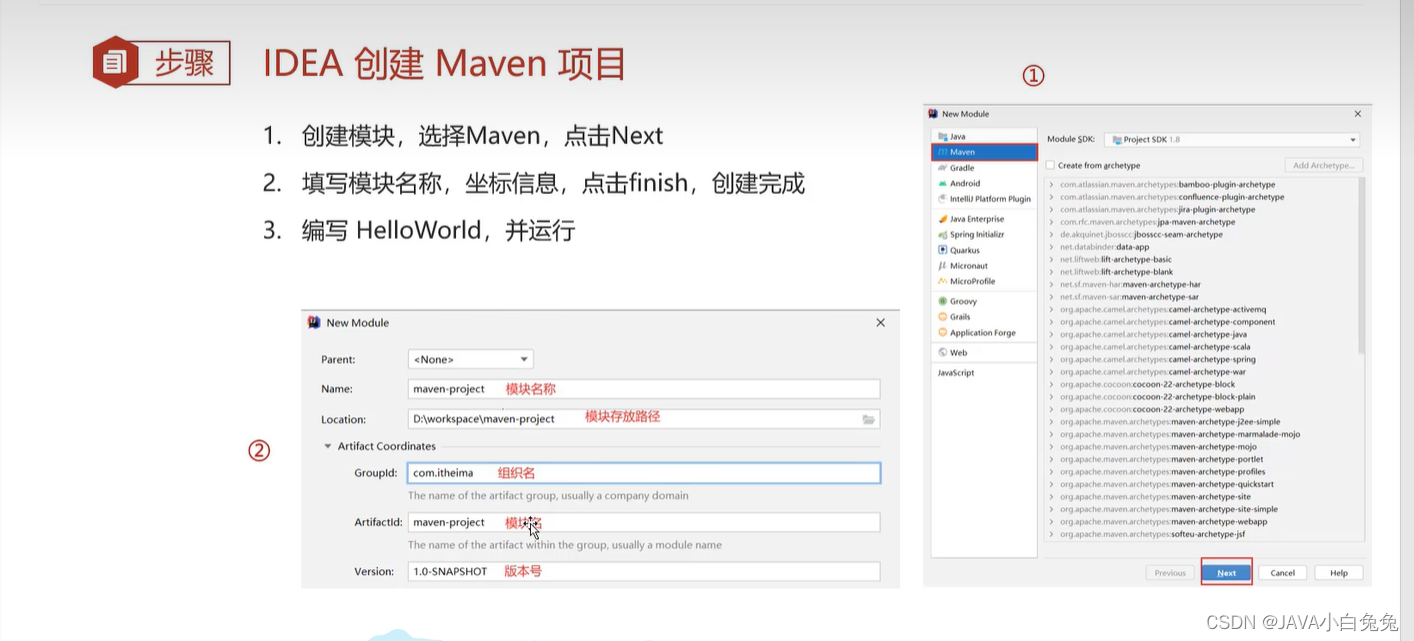Open the Parent dropdown showing None

(x=470, y=359)
